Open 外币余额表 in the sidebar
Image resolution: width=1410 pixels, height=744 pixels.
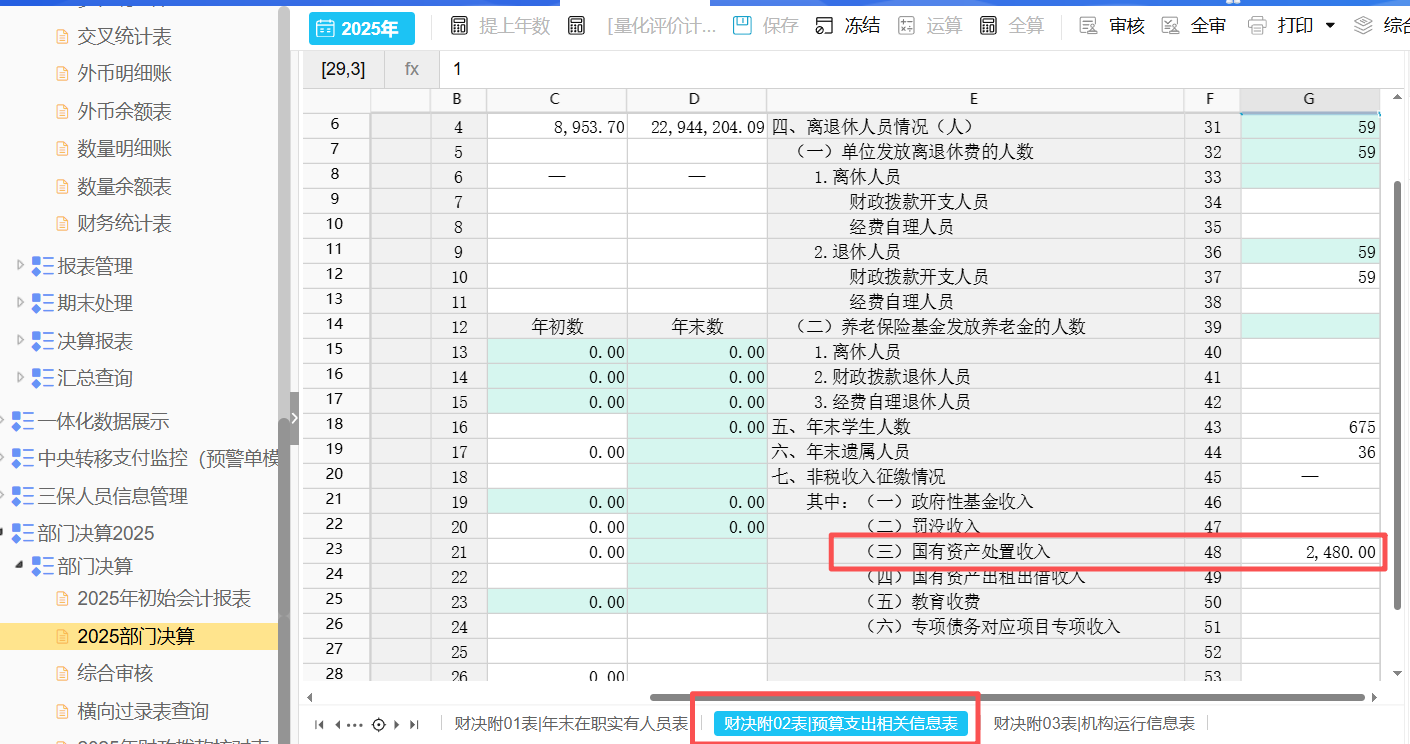(x=124, y=111)
